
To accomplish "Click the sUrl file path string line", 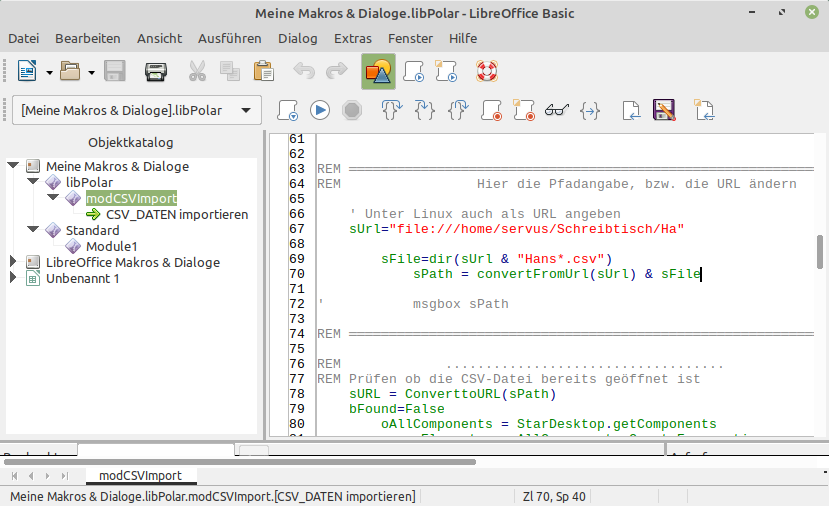I will click(x=517, y=229).
